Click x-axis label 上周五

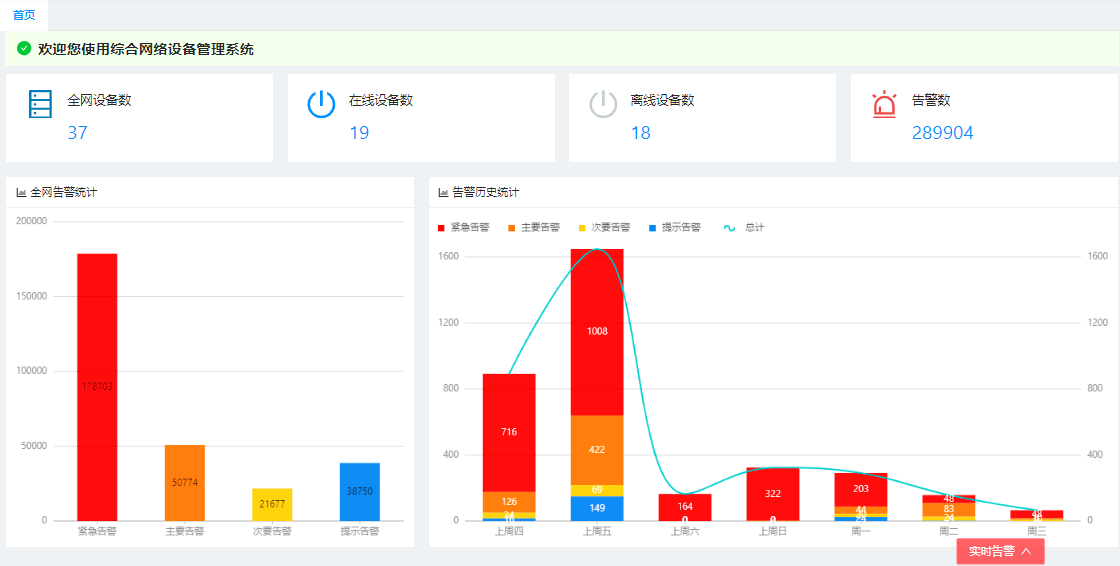(x=597, y=531)
